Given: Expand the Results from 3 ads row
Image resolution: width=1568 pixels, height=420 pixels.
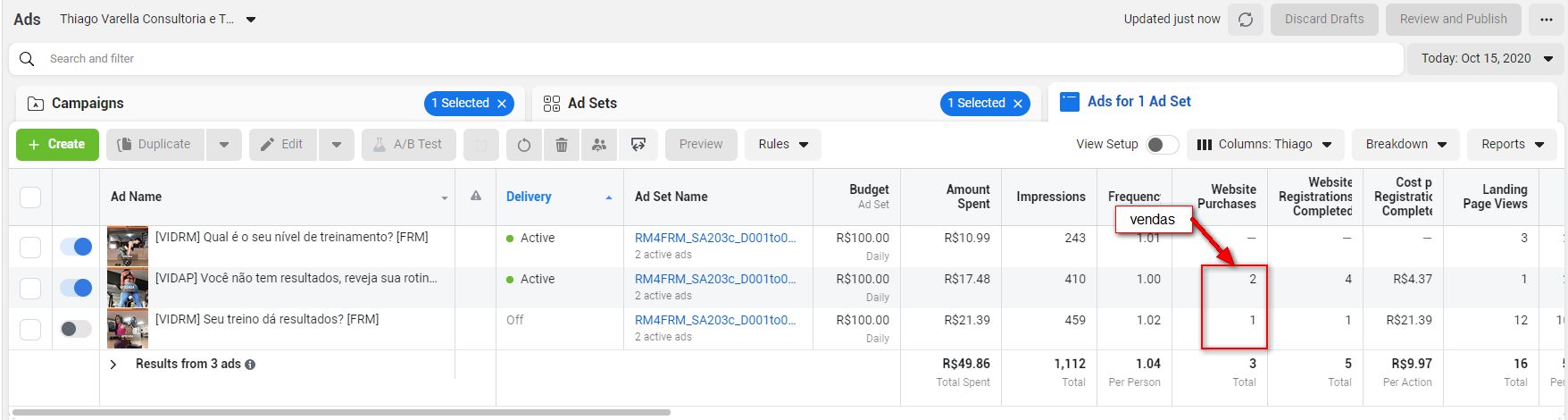Looking at the screenshot, I should click(x=113, y=365).
